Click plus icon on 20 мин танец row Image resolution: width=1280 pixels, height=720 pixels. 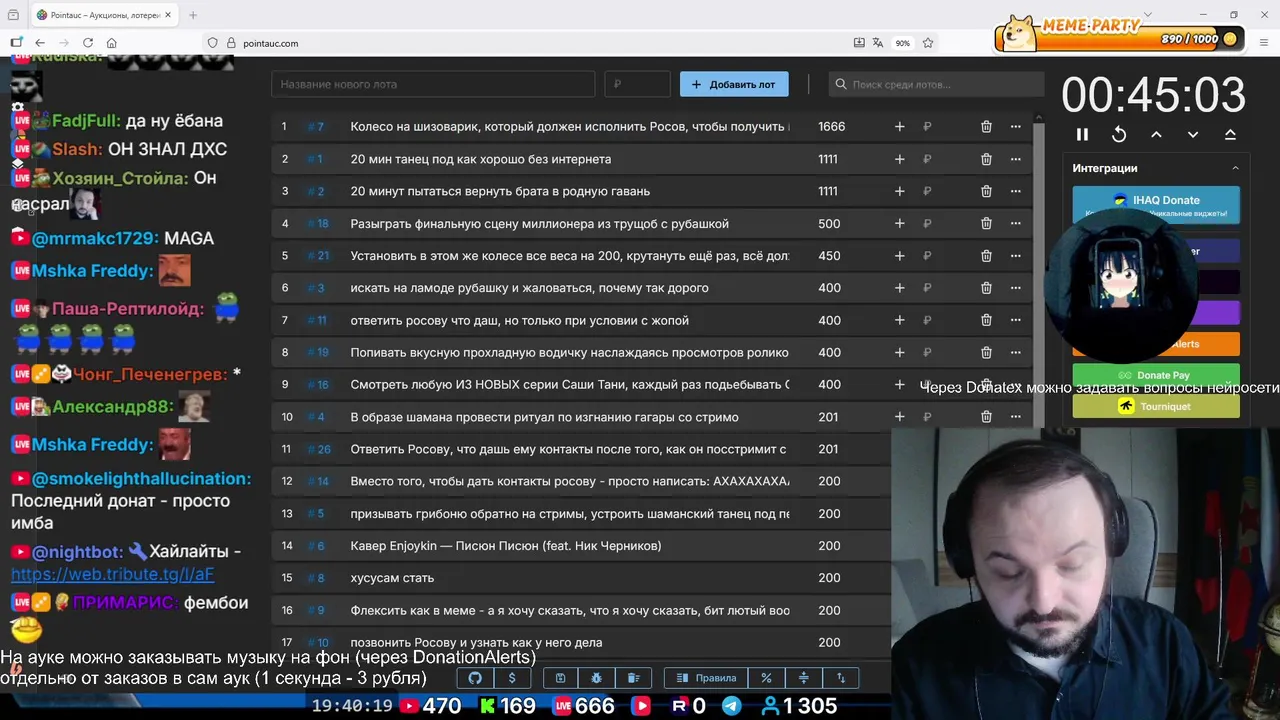899,159
